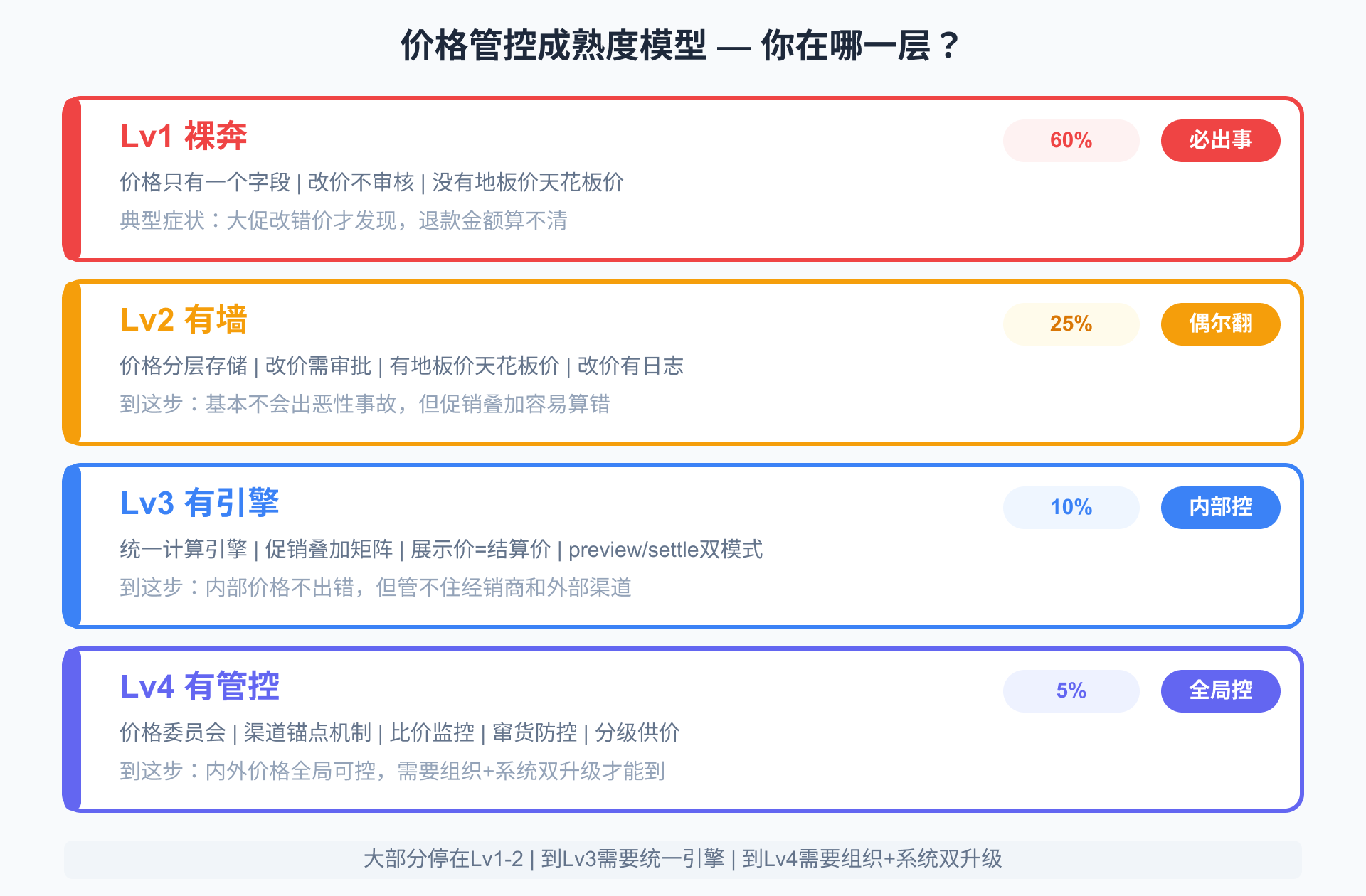Click the 60% pill in Lv1

click(1071, 140)
